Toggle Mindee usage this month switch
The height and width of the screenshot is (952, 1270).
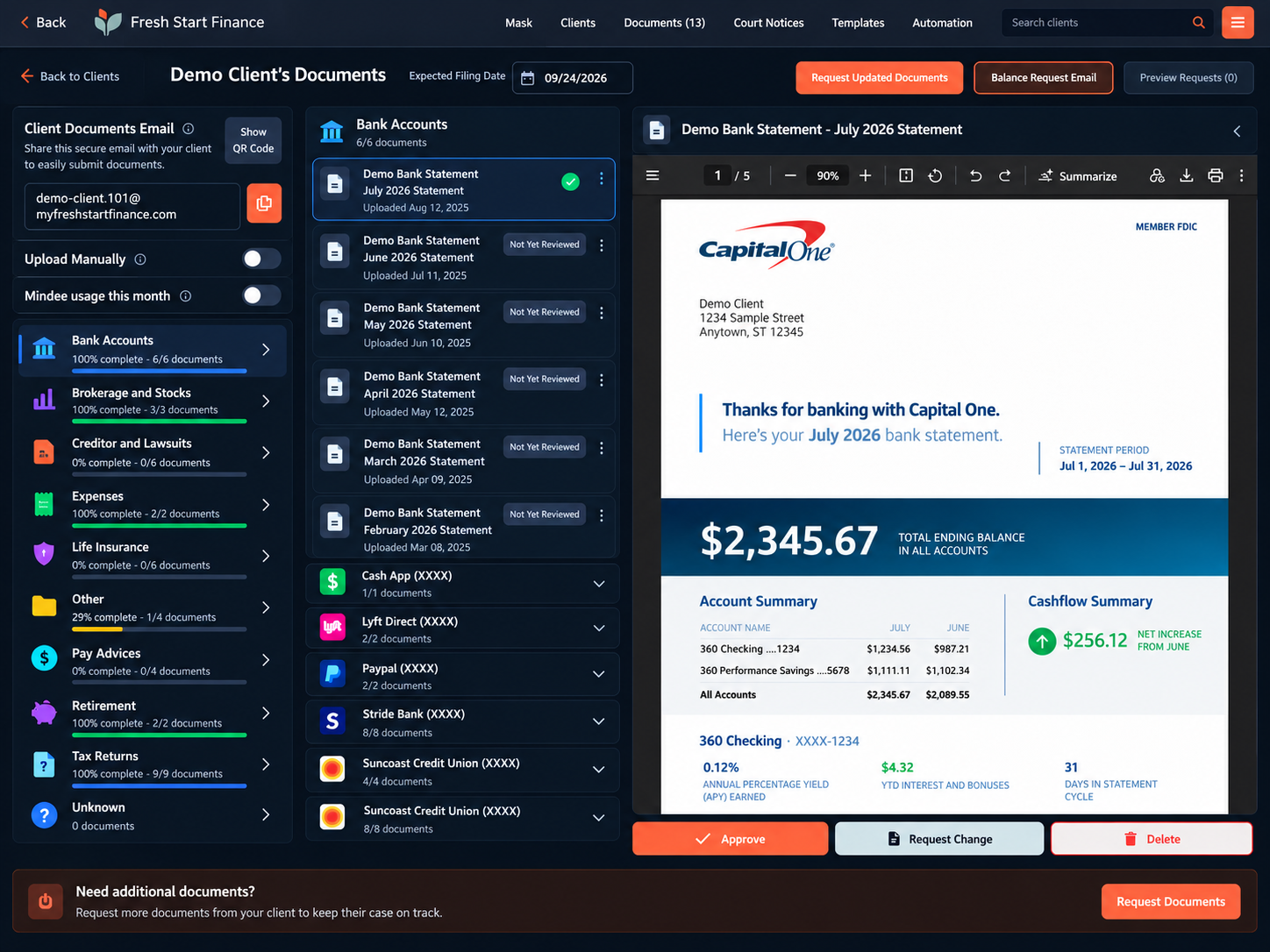(261, 295)
